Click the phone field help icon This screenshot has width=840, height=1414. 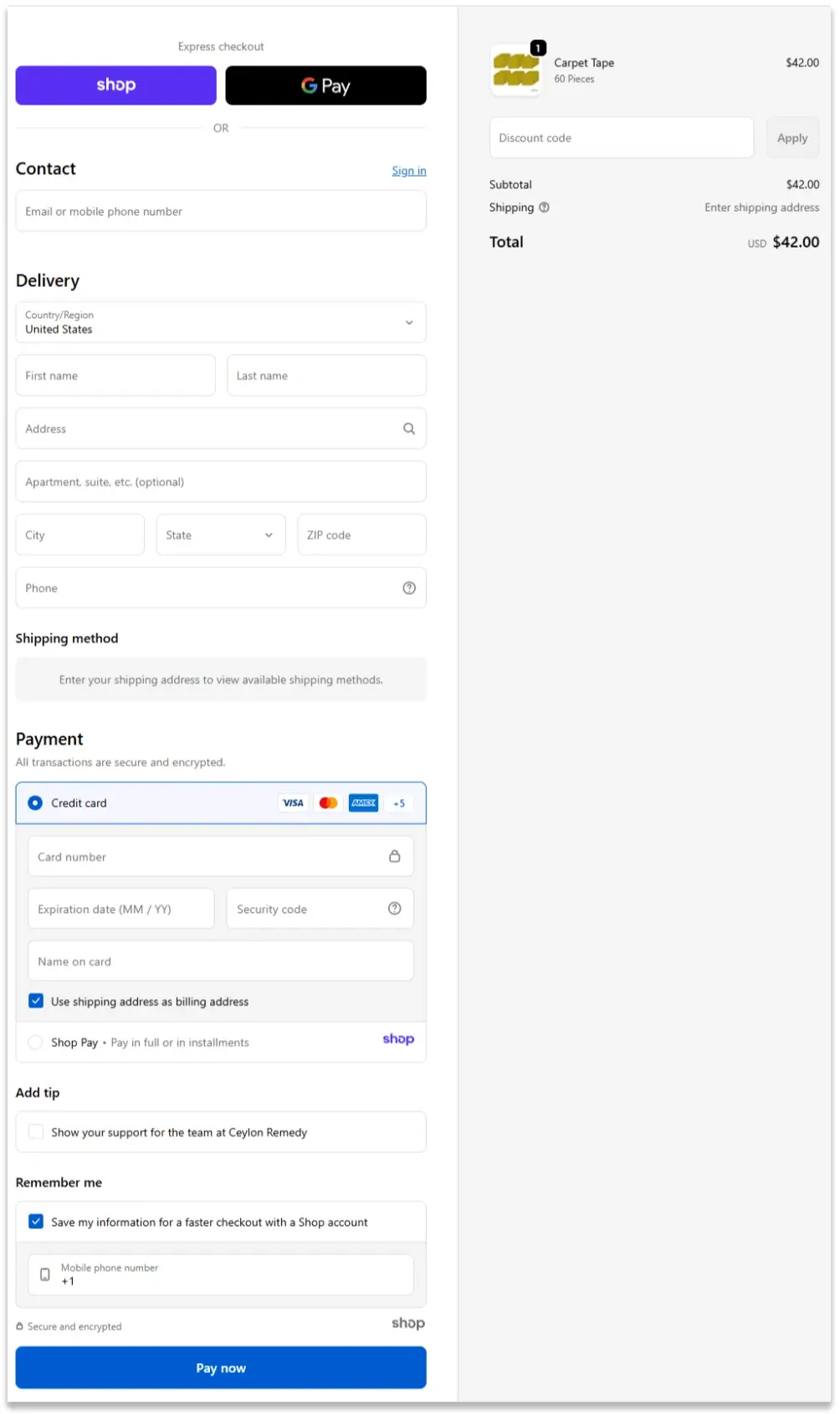[x=409, y=588]
